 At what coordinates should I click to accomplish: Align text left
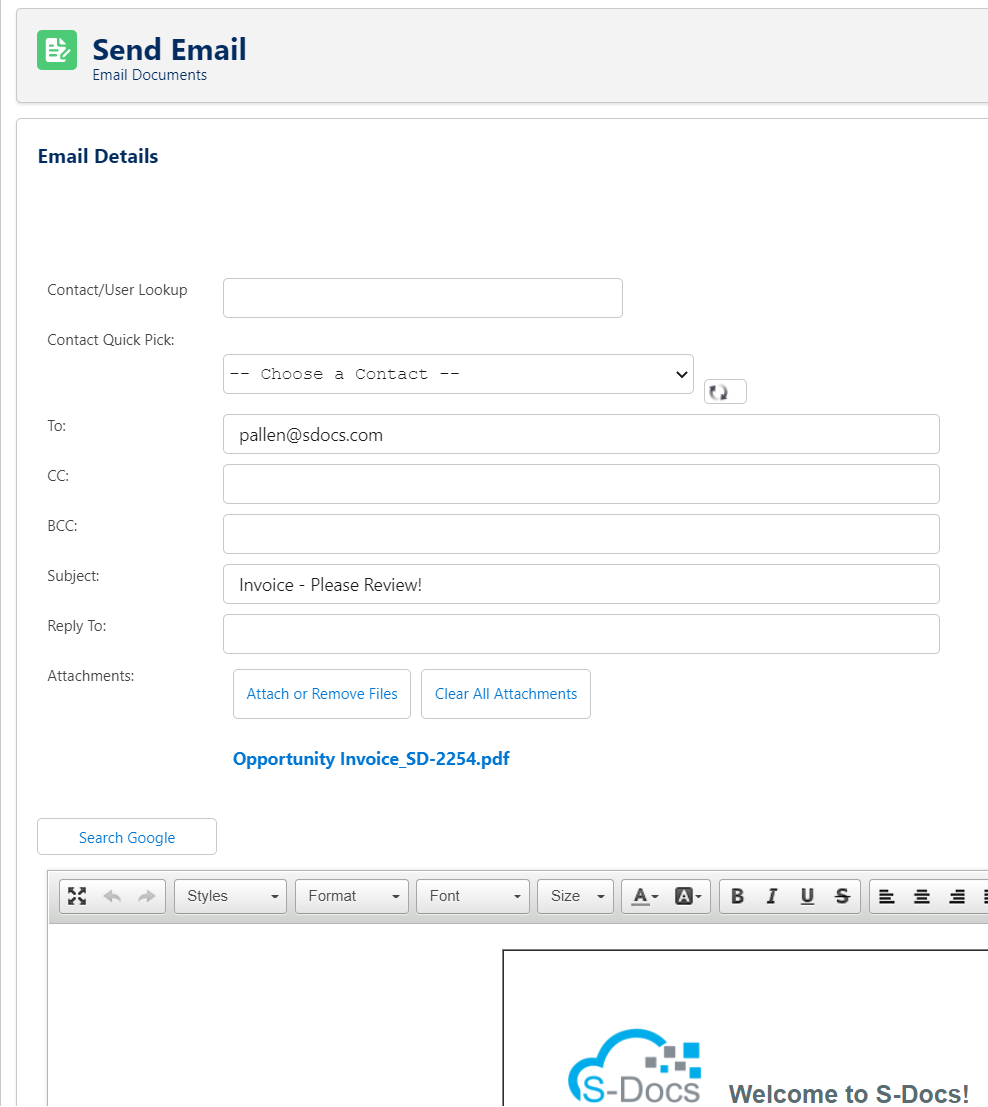tap(887, 896)
